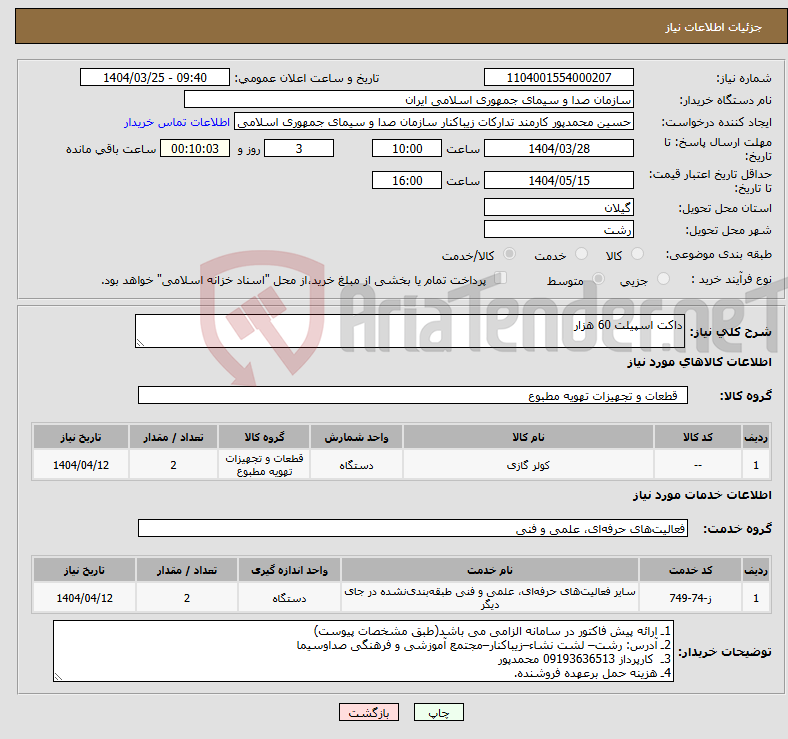Click the resize handle of description box

point(140,343)
